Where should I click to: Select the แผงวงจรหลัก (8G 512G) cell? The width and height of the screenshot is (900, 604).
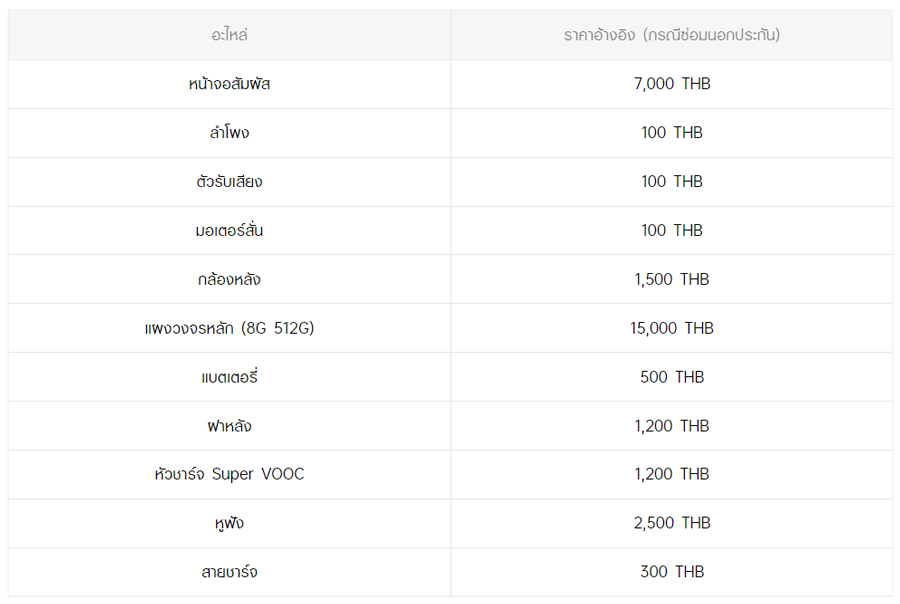click(x=229, y=328)
